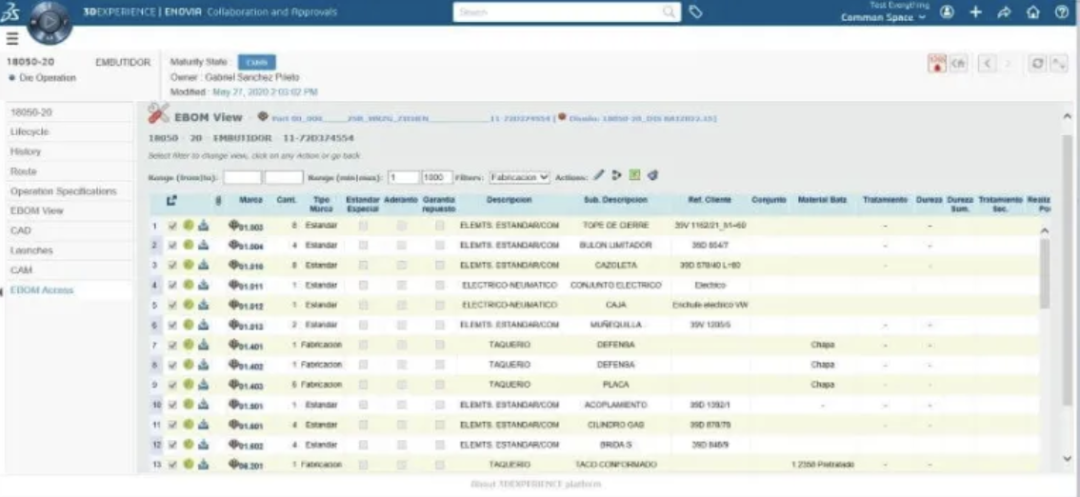Screen dimensions: 1080x497
Task: Toggle the row 7 selection checkbox
Action: tap(173, 345)
